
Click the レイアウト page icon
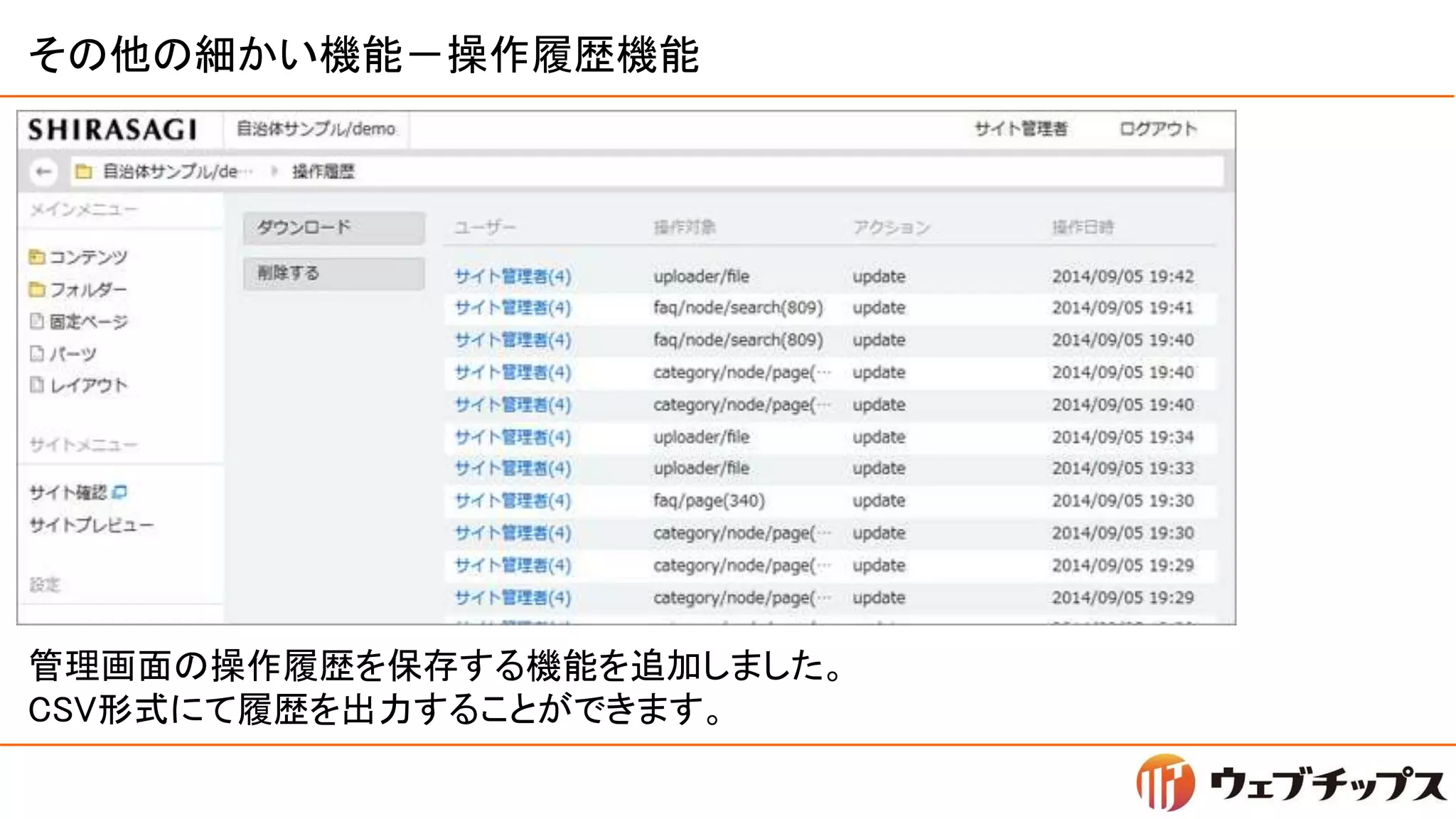tap(37, 385)
